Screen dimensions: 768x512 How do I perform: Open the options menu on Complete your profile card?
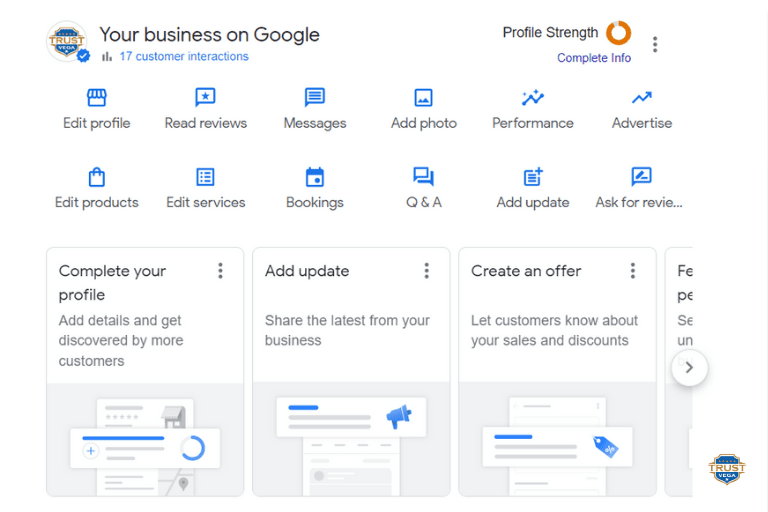point(220,271)
